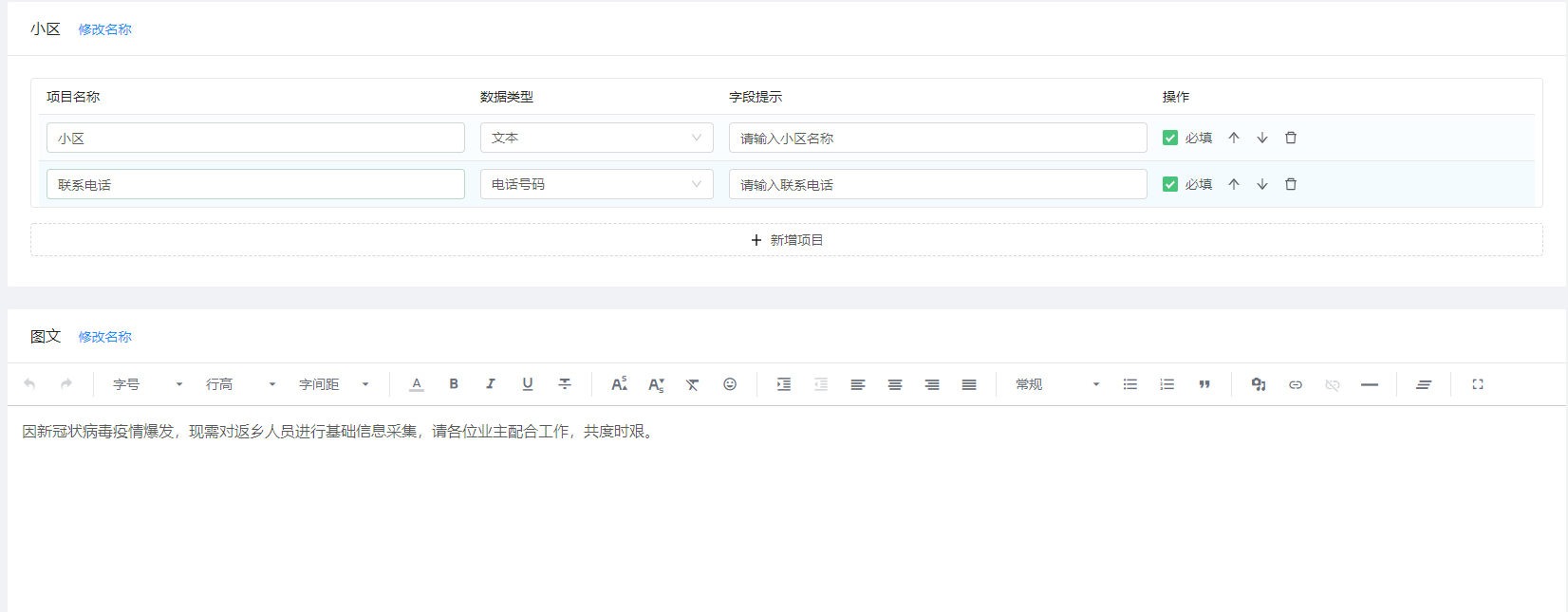Click the 字段提示 column header
This screenshot has width=1568, height=612.
(756, 97)
